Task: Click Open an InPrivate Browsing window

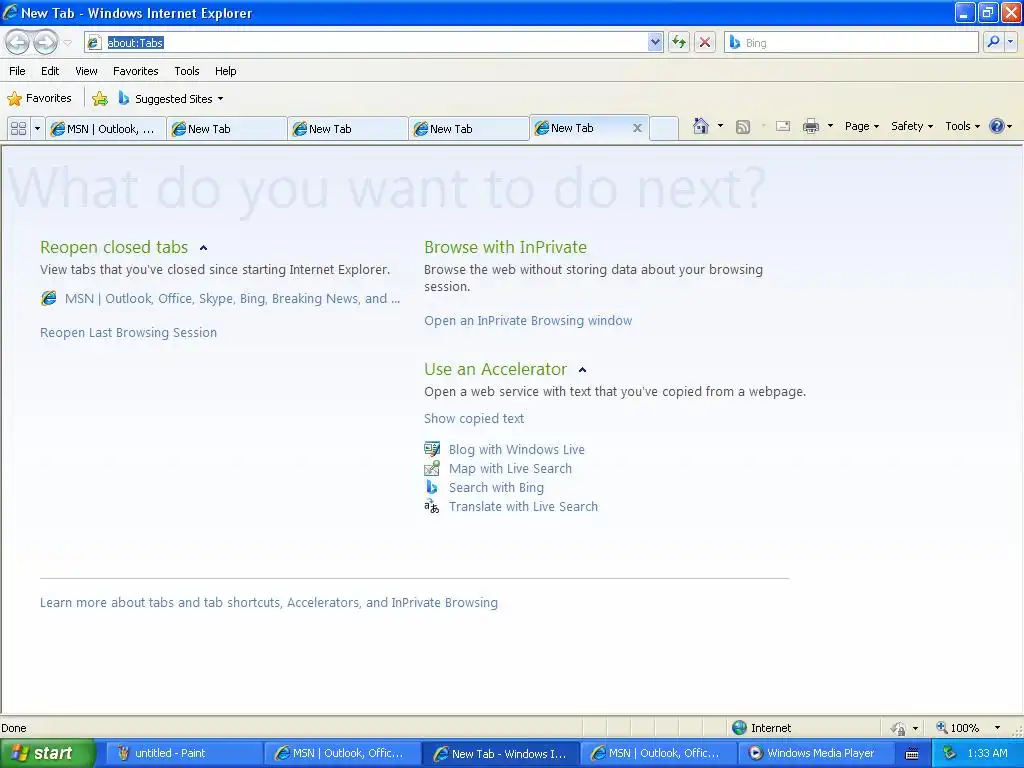Action: (528, 321)
